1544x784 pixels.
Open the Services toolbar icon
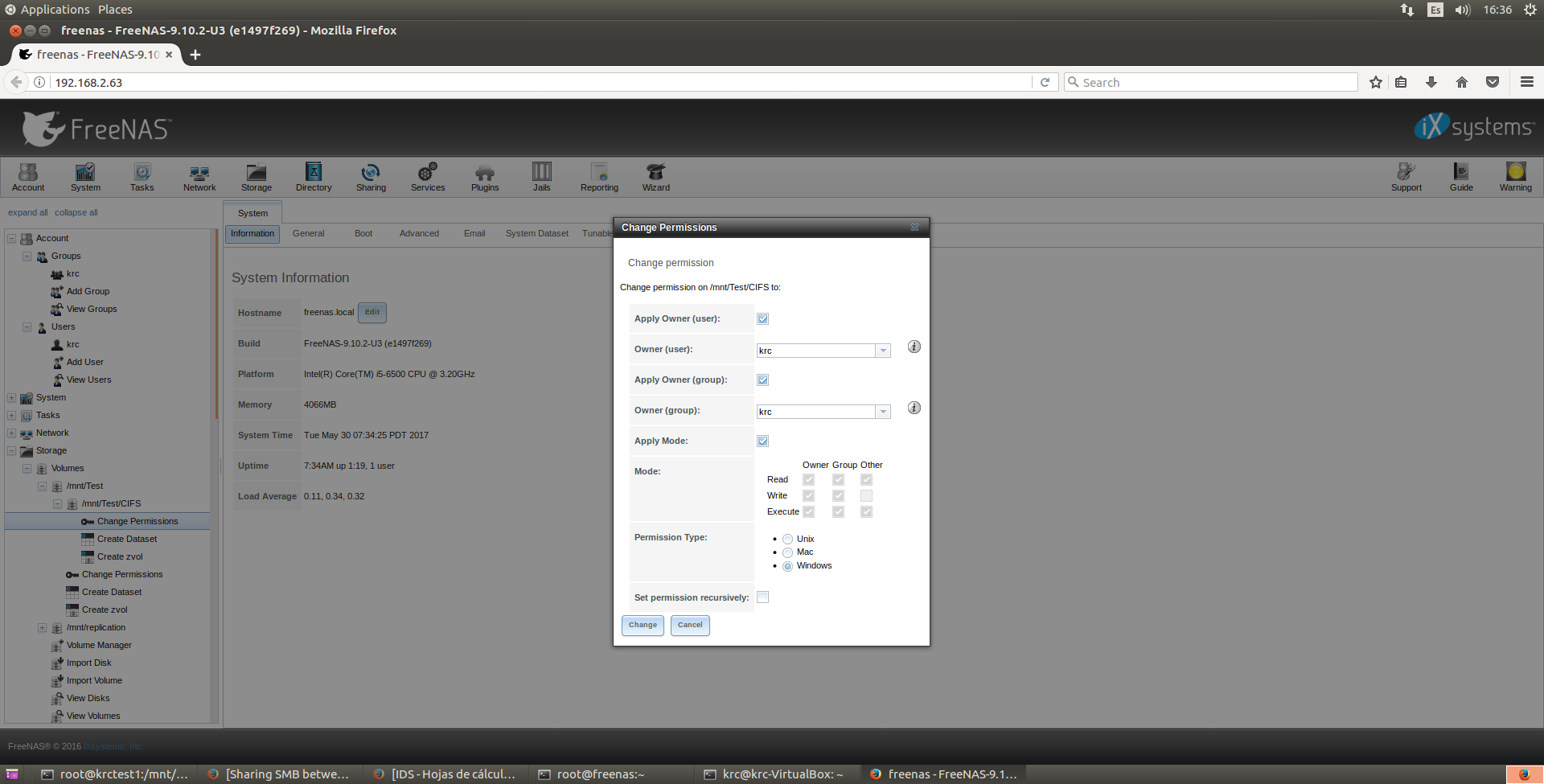[x=428, y=177]
